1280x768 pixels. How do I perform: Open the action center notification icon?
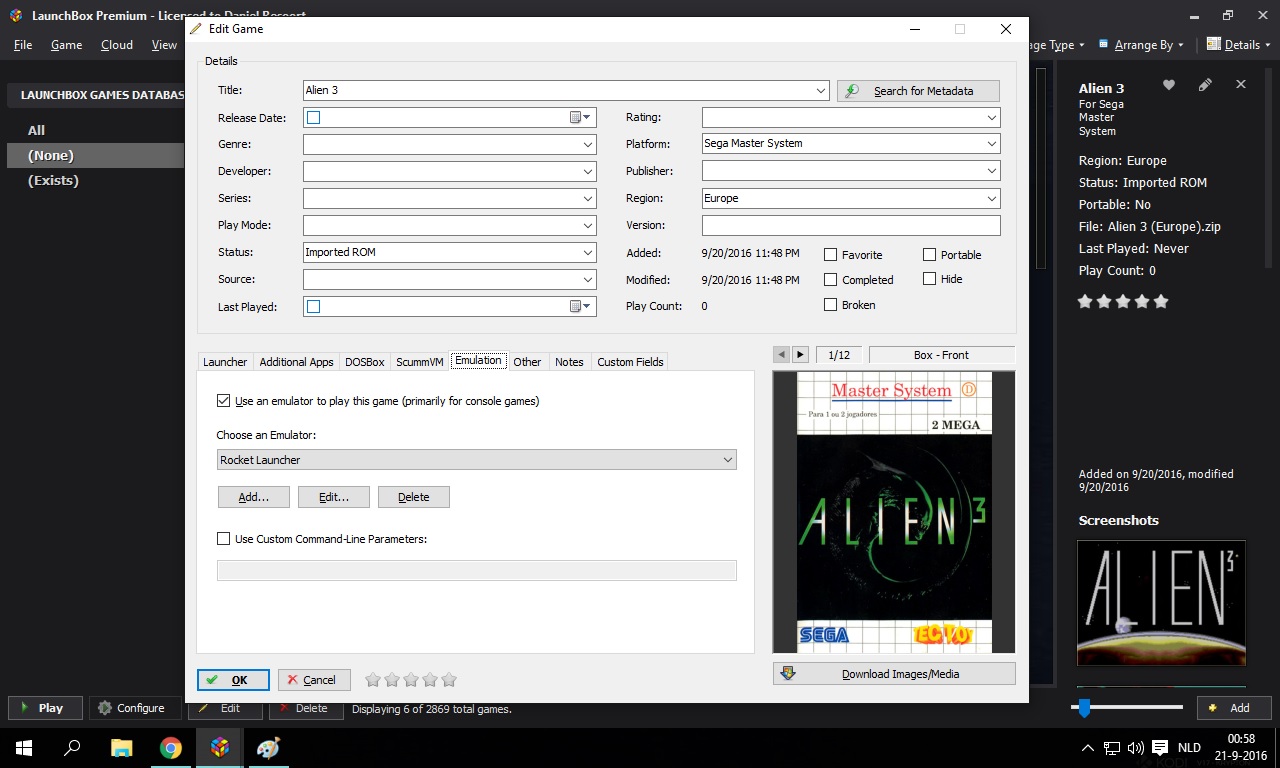click(x=1160, y=748)
